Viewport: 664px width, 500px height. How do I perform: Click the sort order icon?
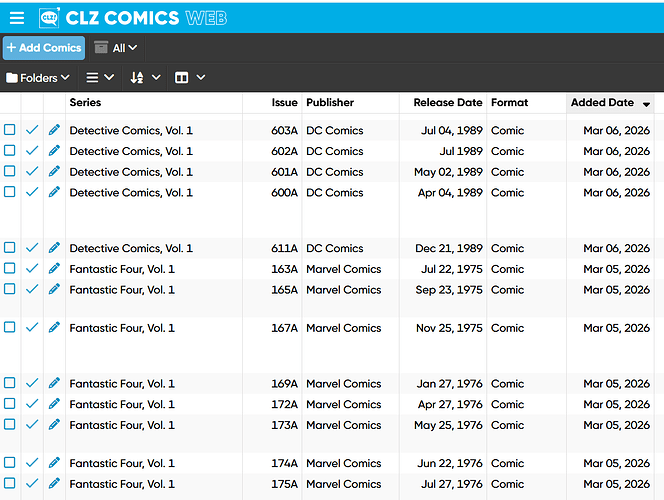(x=137, y=77)
